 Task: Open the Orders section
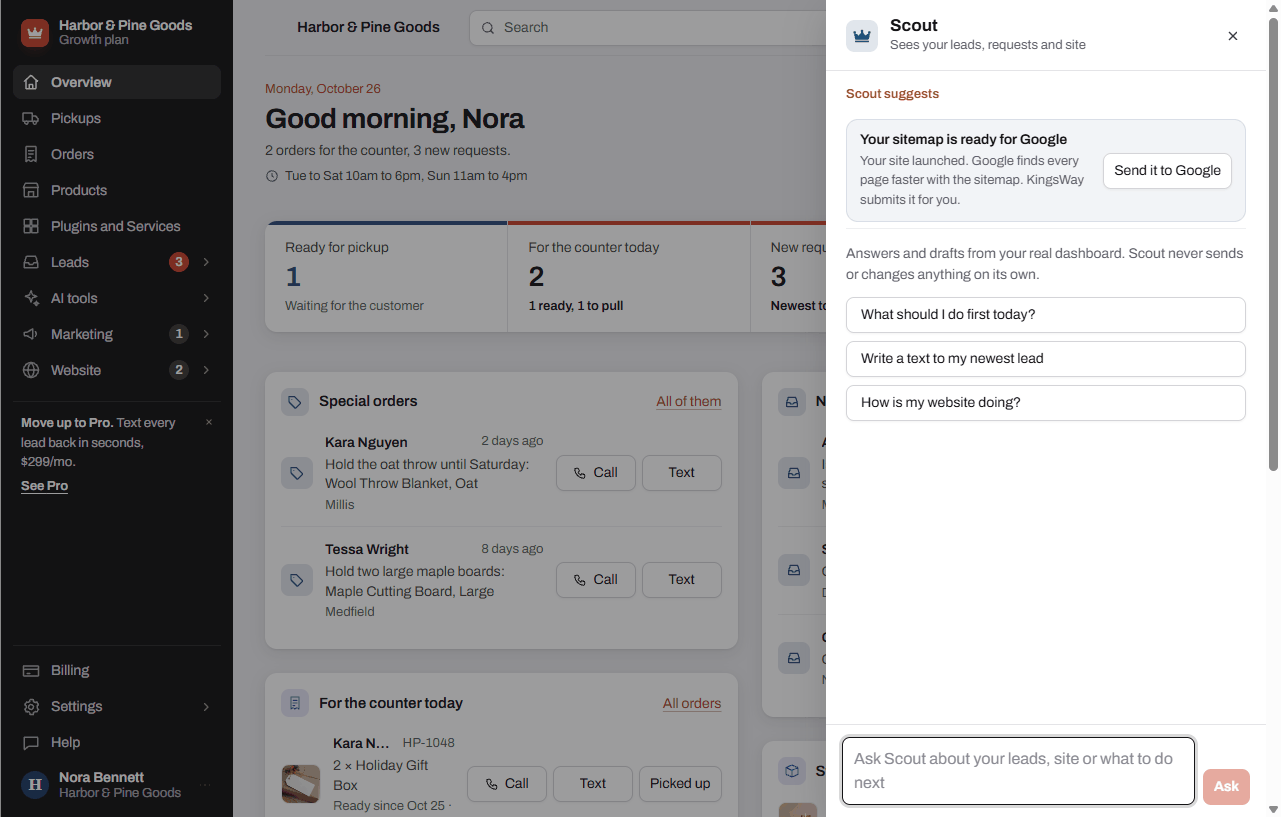click(117, 154)
